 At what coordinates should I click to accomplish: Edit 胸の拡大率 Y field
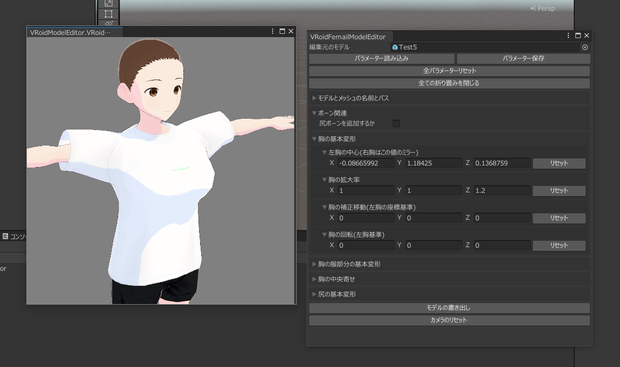[x=434, y=191]
